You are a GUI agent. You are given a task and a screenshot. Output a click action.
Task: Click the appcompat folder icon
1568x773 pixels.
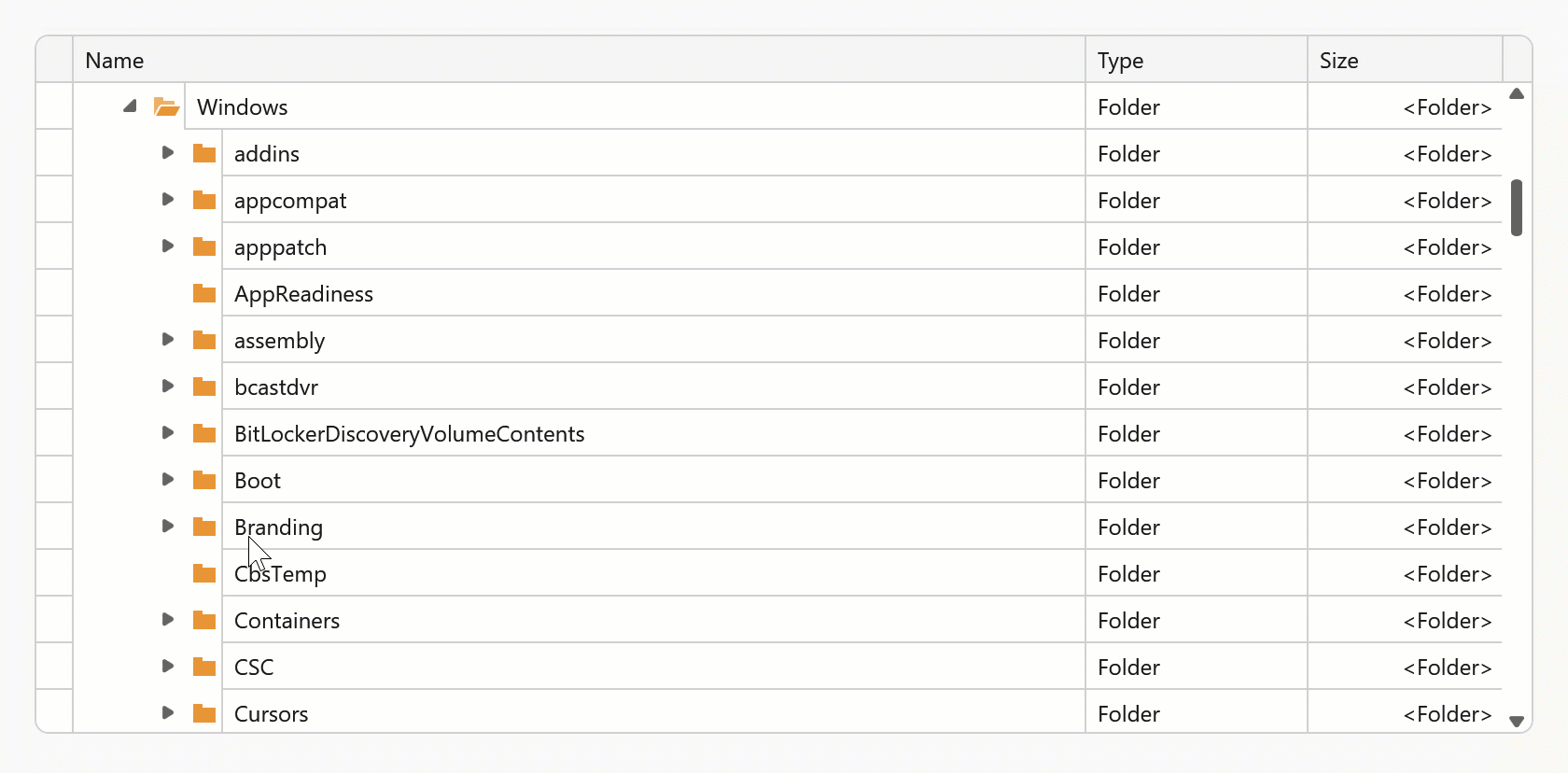[203, 199]
